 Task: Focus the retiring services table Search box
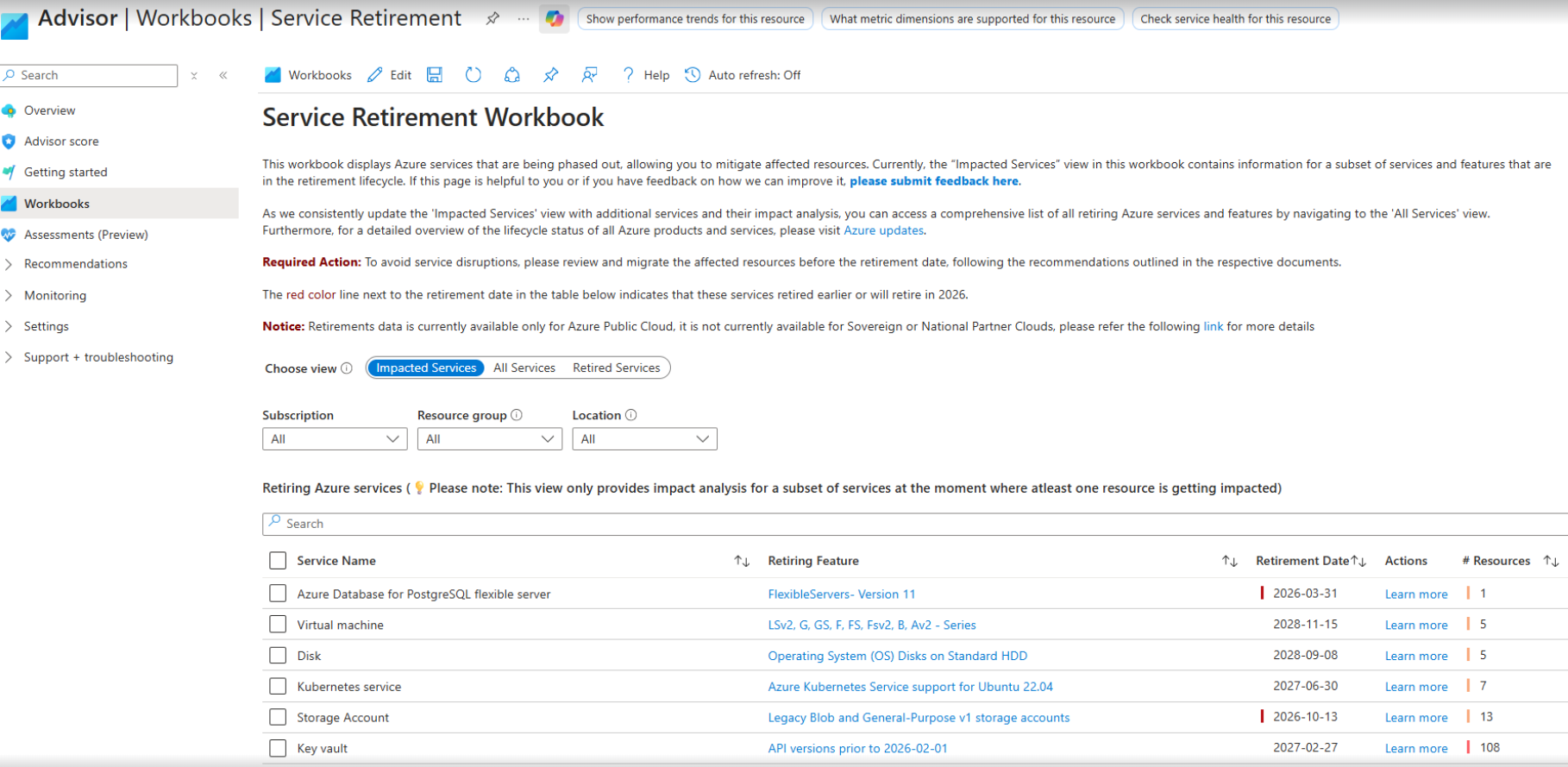click(x=914, y=524)
